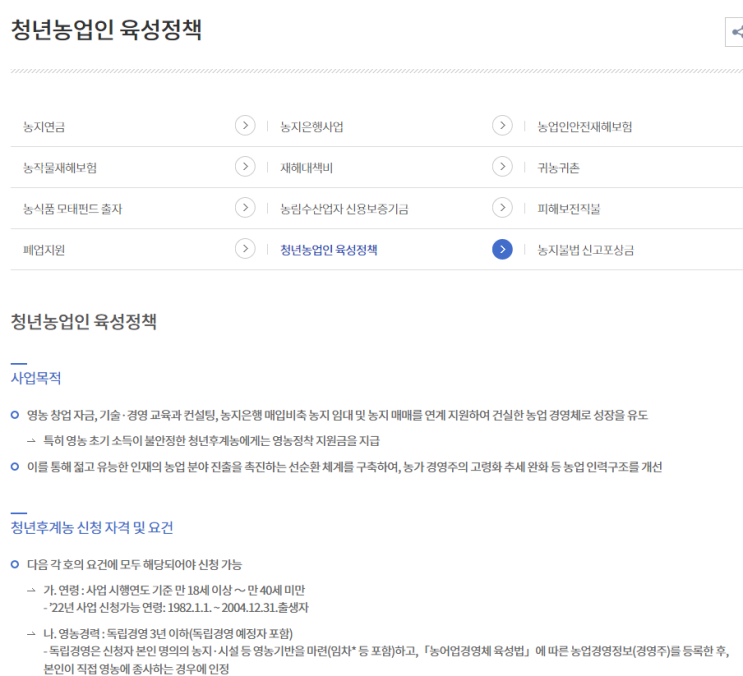
Task: Click the arrow icon beside 농작물재해보험
Action: coord(245,167)
